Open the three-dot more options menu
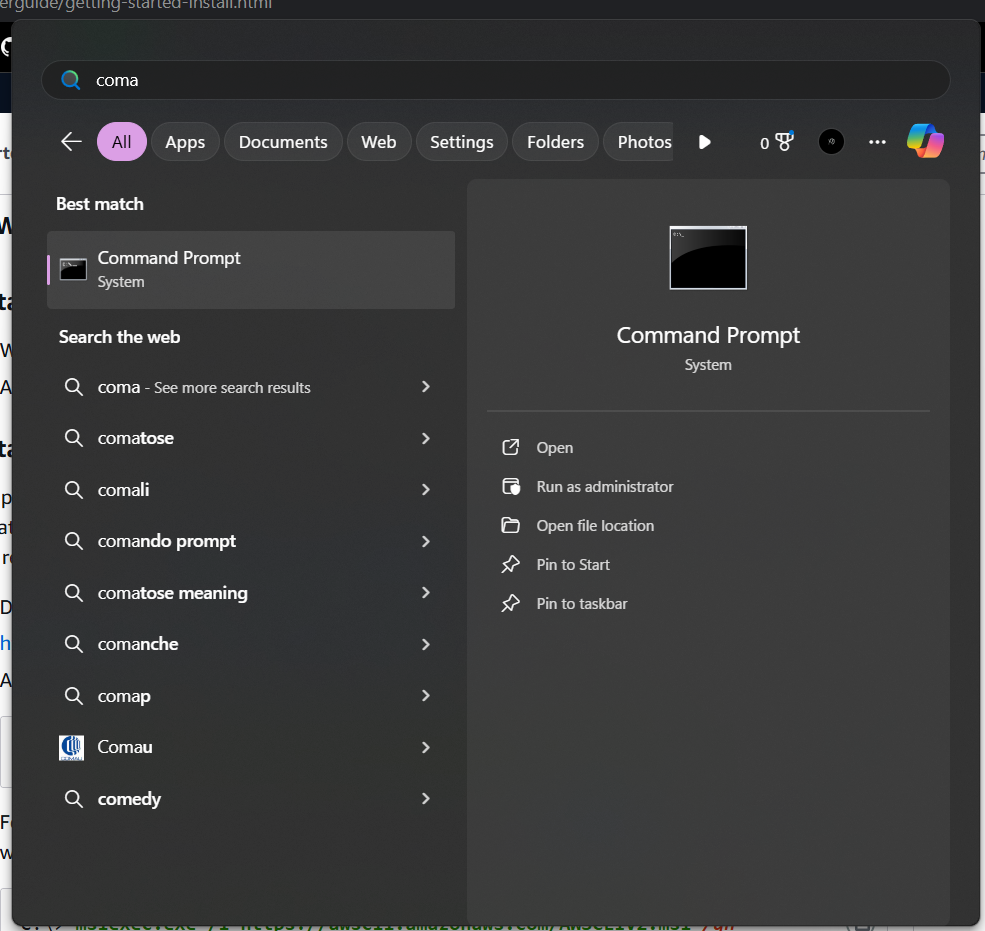985x931 pixels. (877, 142)
